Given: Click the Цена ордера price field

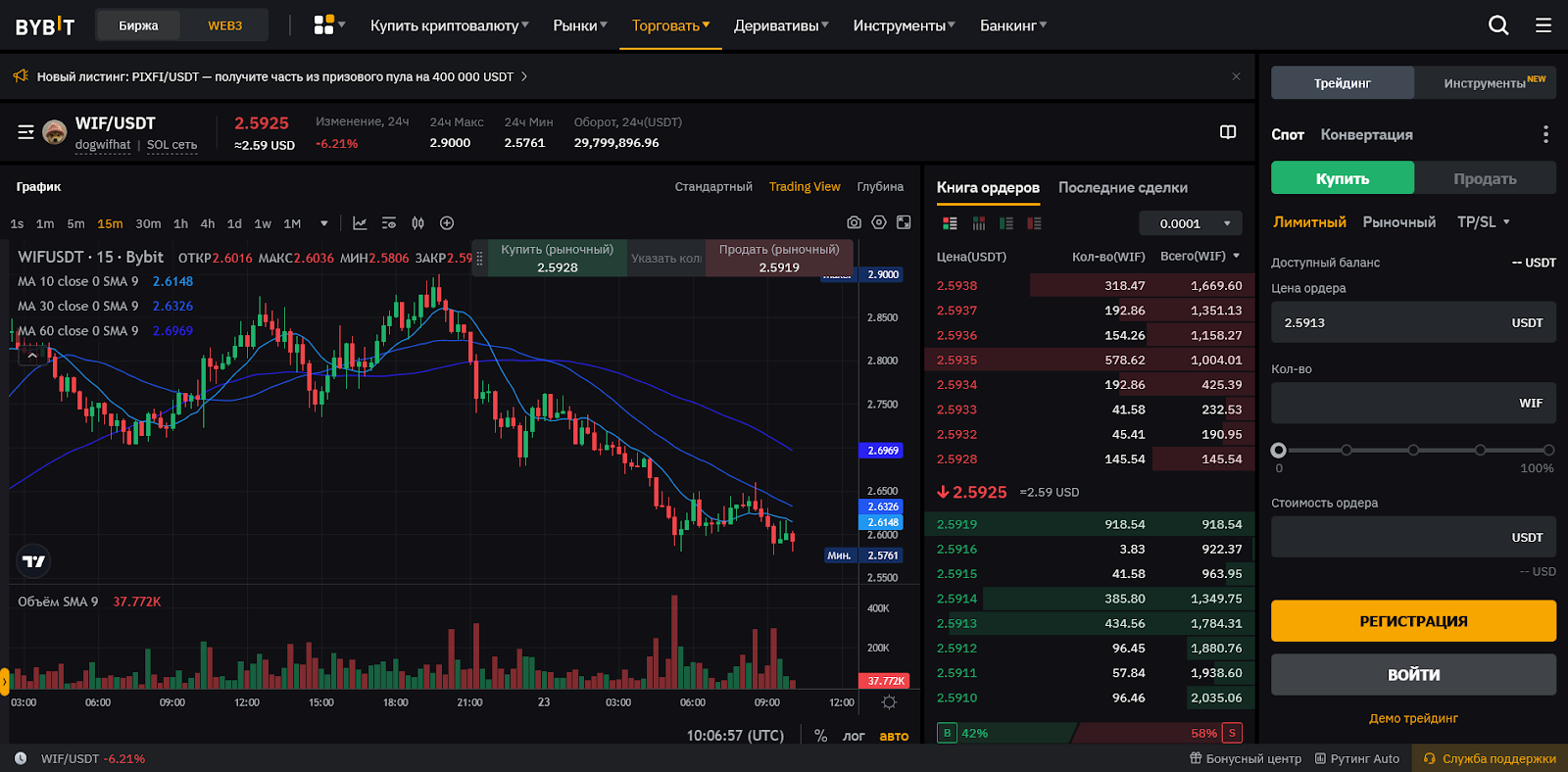Looking at the screenshot, I should [1413, 322].
